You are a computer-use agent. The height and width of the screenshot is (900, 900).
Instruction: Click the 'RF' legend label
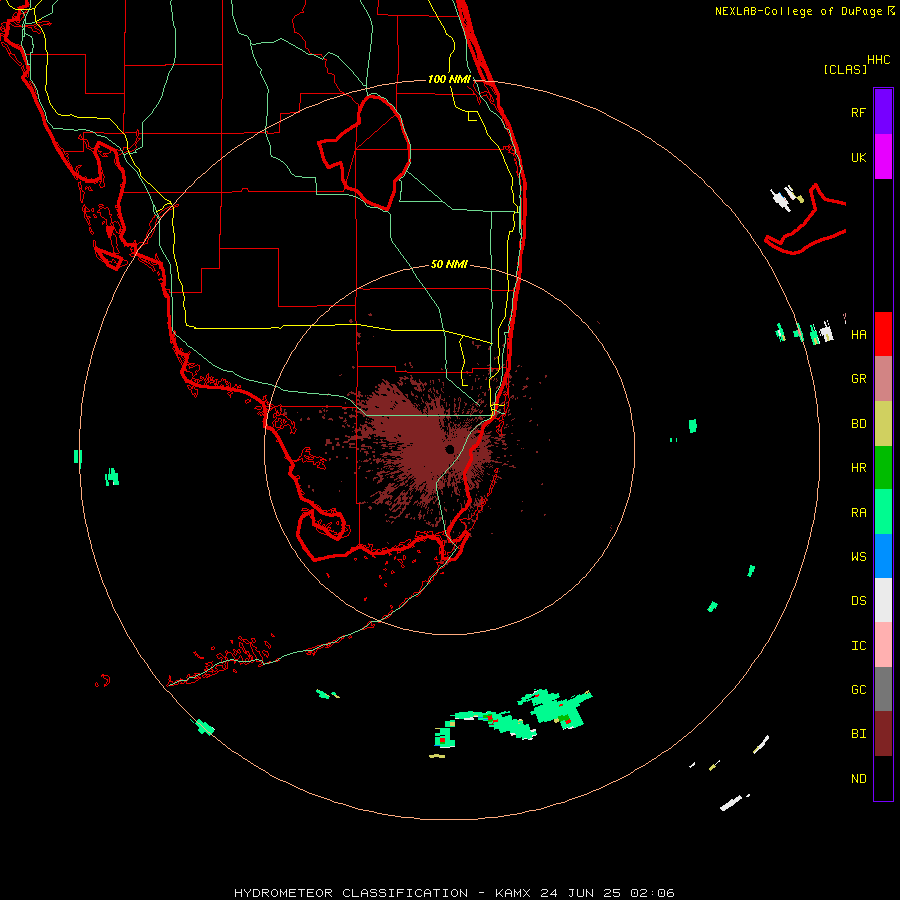click(858, 112)
